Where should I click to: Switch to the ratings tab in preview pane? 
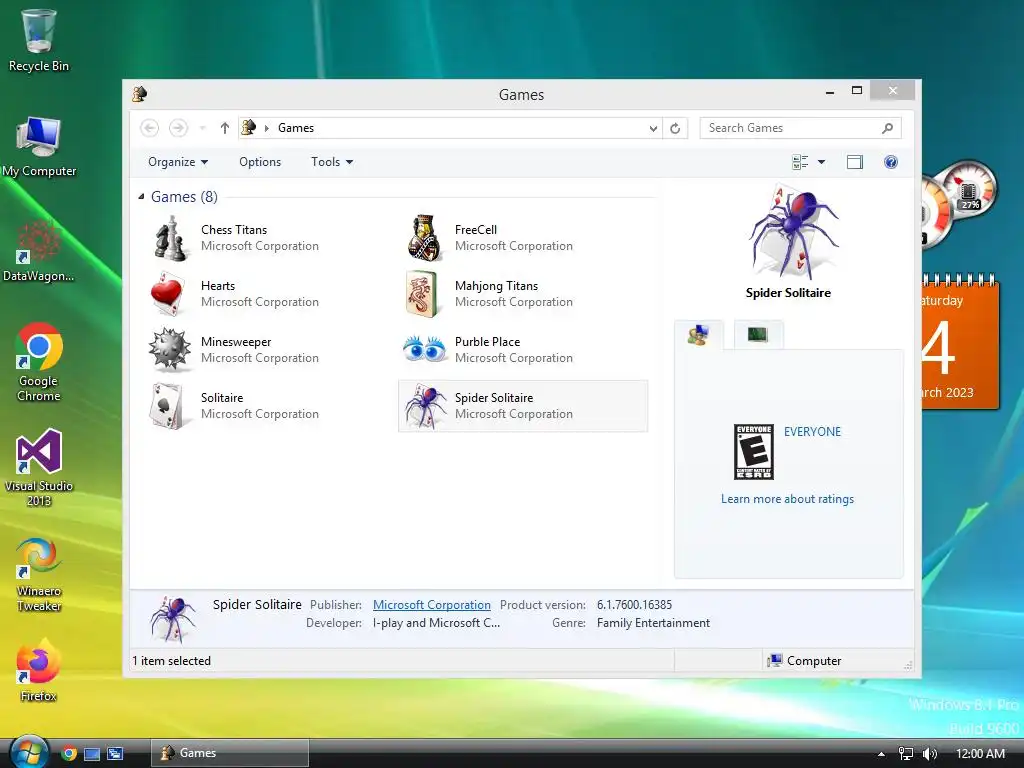click(698, 335)
